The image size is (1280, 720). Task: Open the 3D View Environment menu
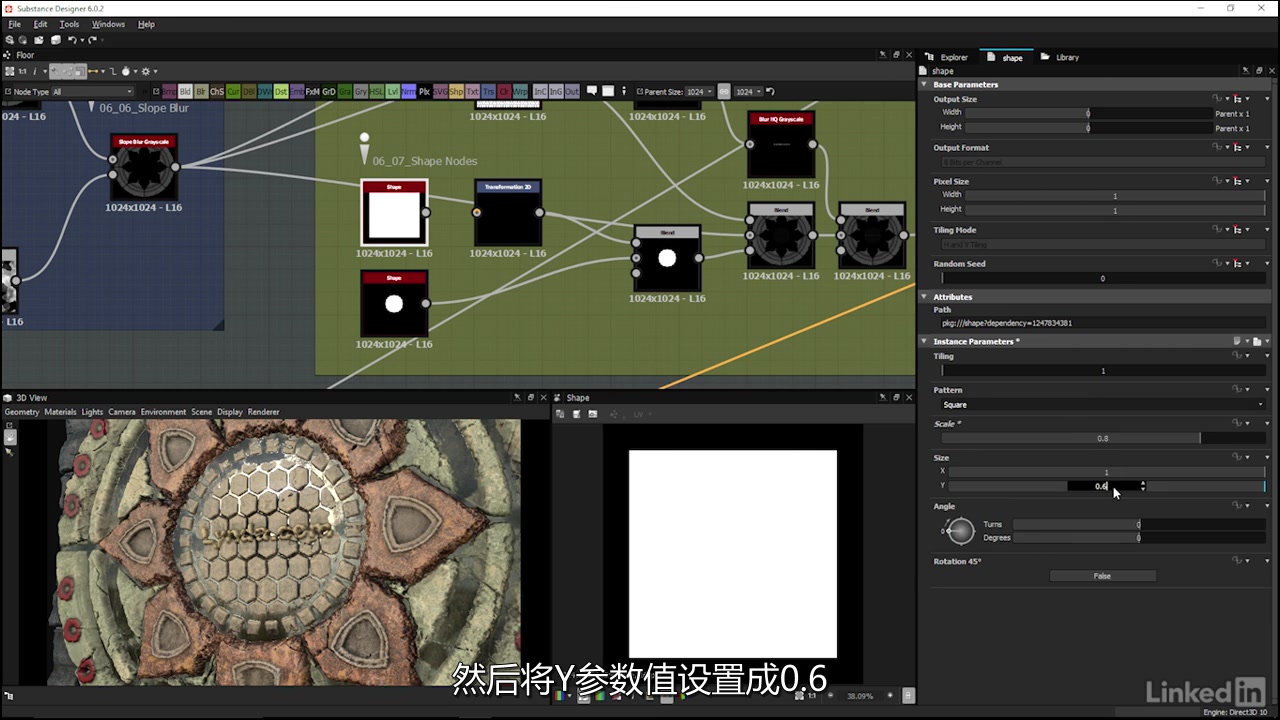click(x=163, y=412)
